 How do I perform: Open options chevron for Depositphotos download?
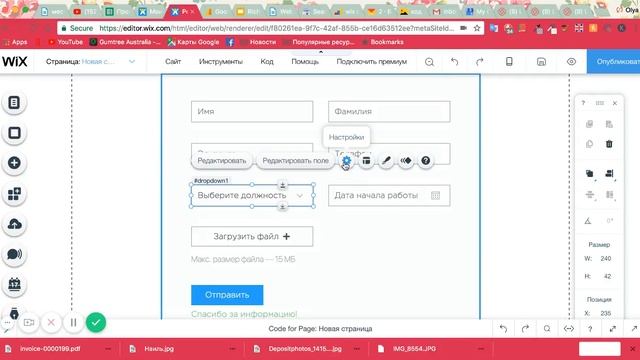point(356,349)
